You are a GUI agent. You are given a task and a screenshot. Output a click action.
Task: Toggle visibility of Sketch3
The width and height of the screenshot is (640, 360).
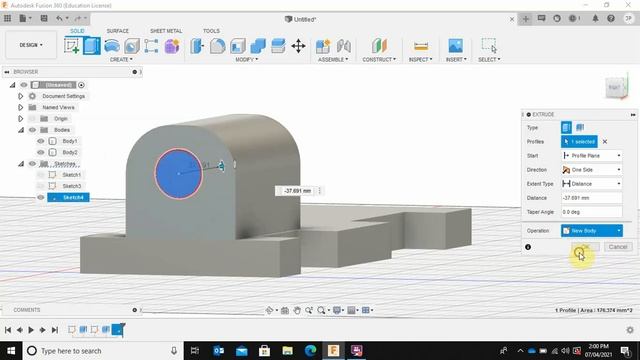tap(40, 186)
